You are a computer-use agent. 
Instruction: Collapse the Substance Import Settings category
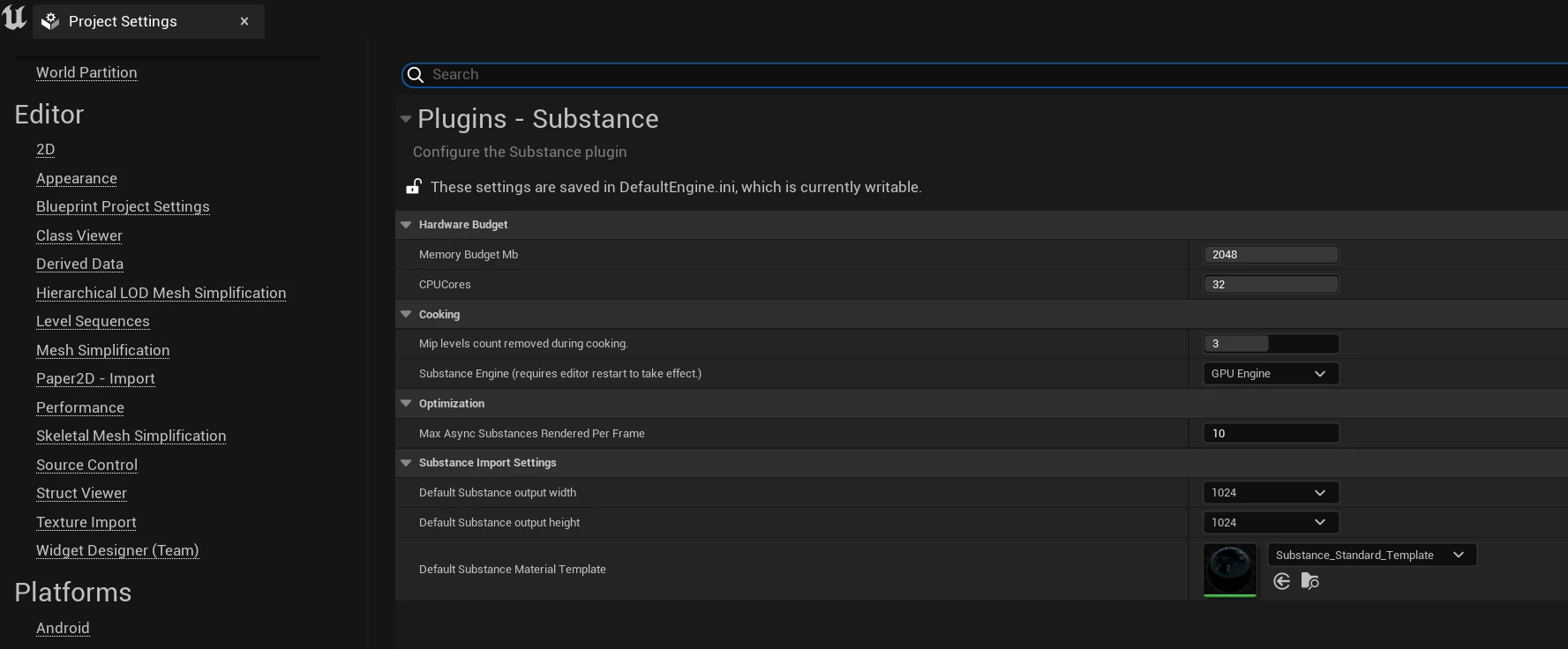tap(406, 463)
